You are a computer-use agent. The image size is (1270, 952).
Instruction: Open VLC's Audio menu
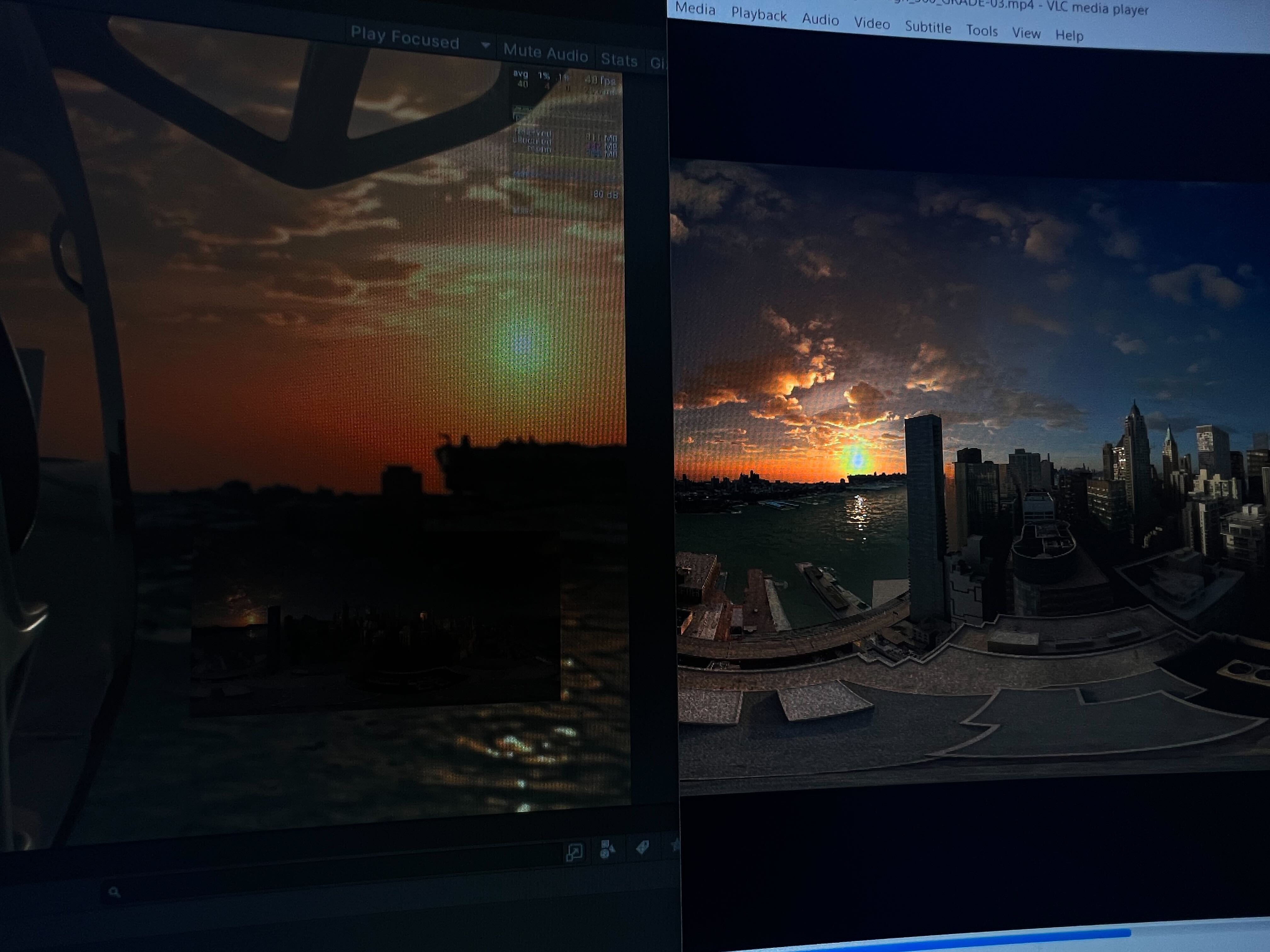point(820,20)
